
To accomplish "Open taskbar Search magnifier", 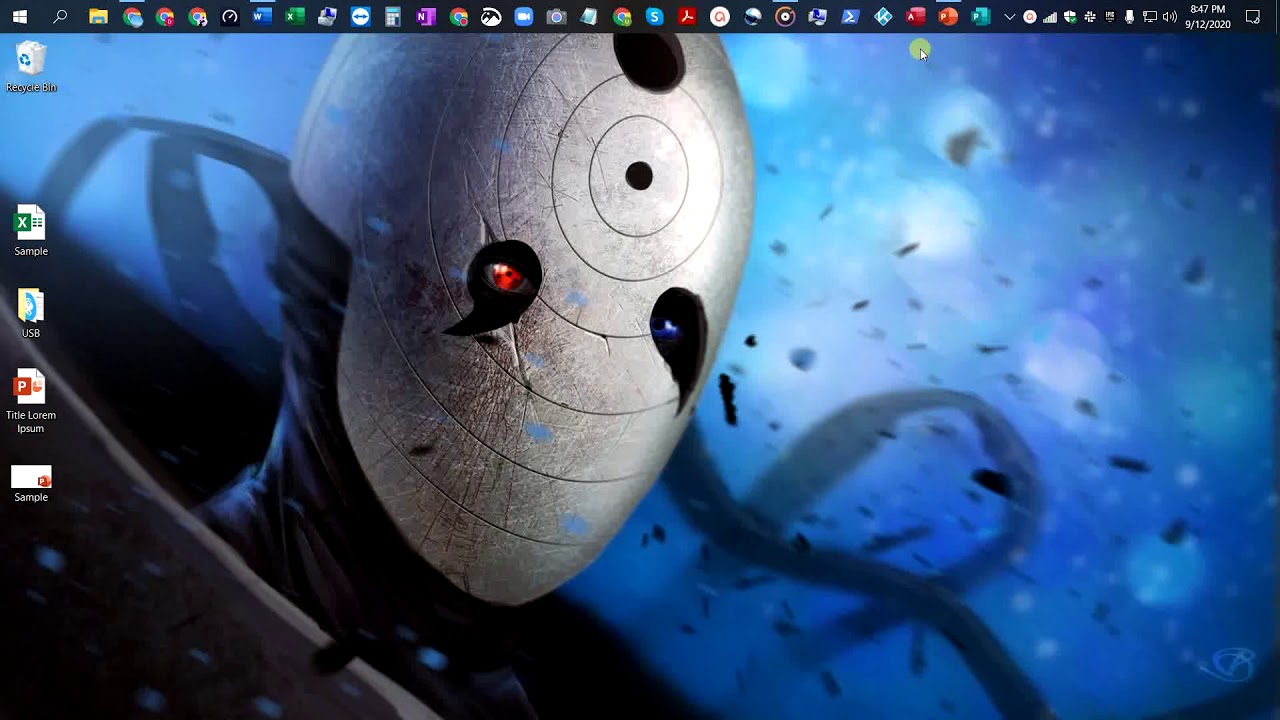I will (x=60, y=17).
